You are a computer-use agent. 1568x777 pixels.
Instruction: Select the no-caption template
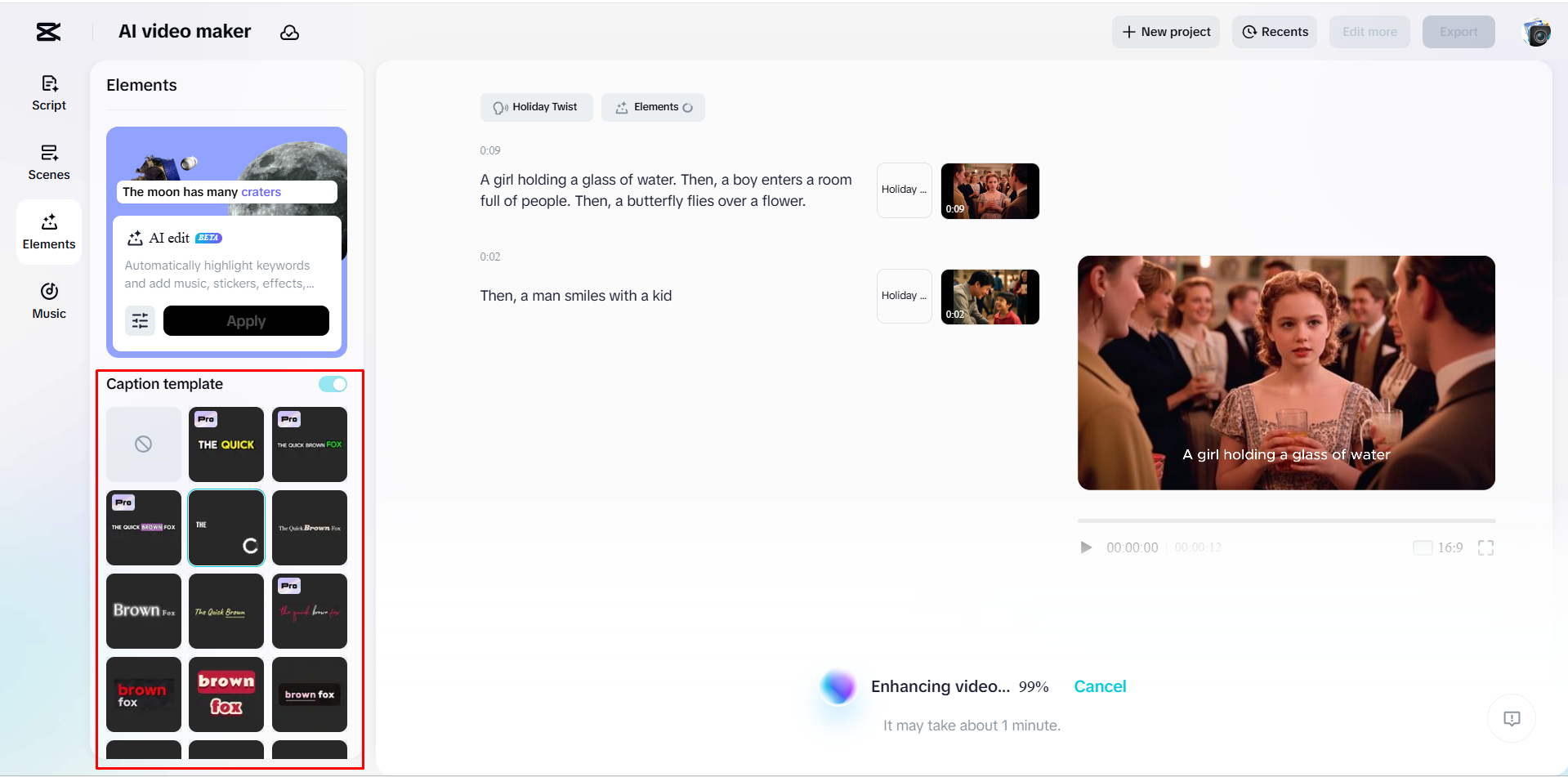point(144,444)
